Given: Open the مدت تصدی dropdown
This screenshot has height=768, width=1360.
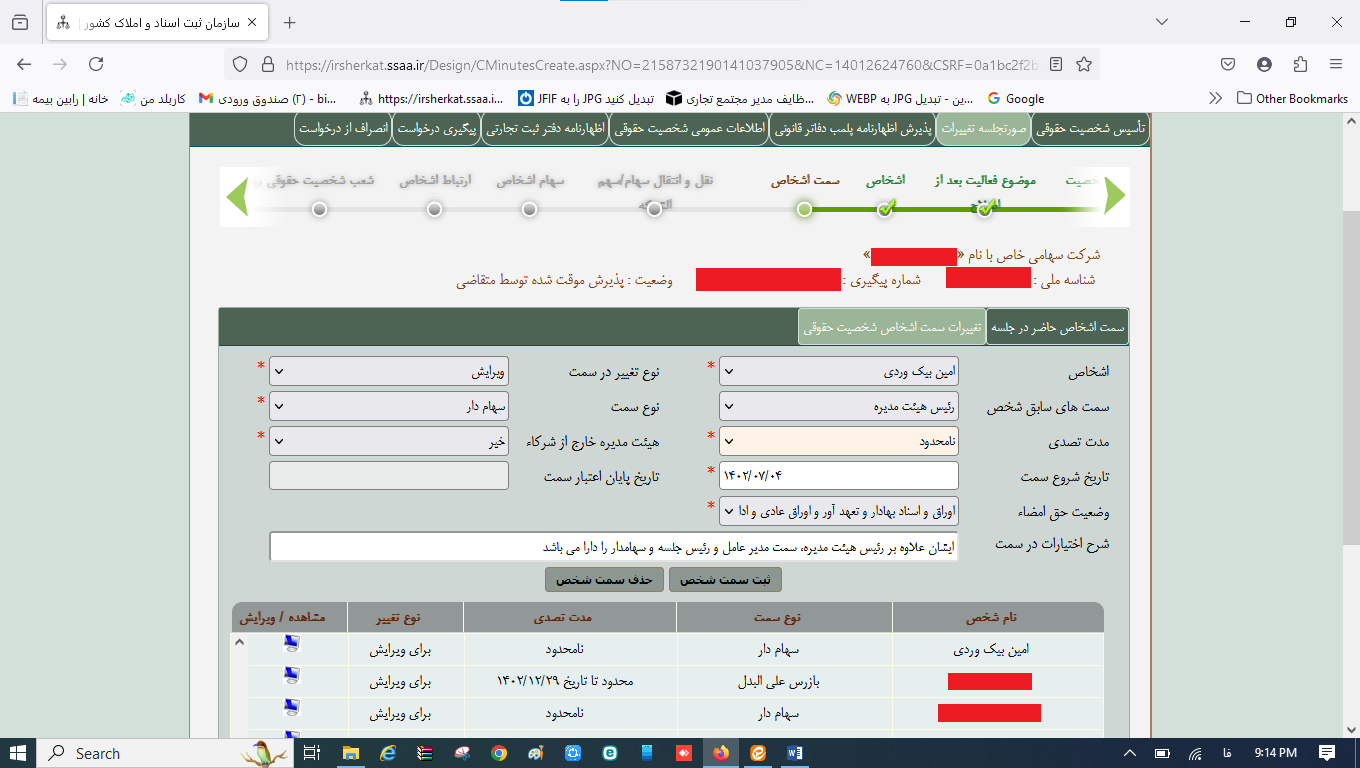Looking at the screenshot, I should pos(839,441).
